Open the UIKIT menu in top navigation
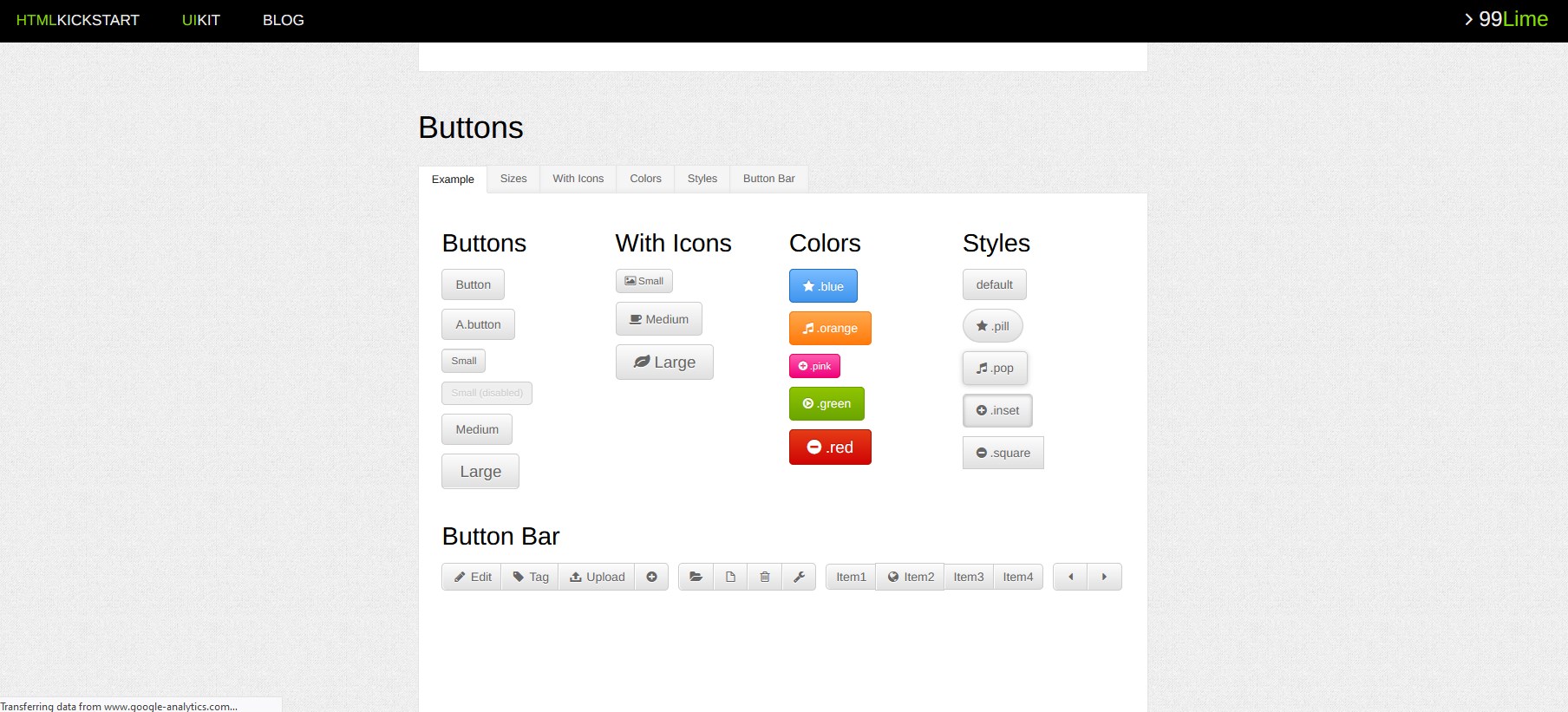The height and width of the screenshot is (712, 1568). pos(200,20)
